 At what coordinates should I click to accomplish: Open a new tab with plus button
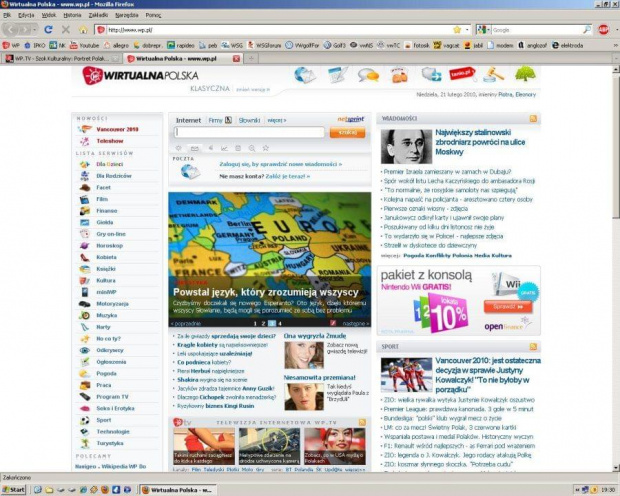click(251, 59)
